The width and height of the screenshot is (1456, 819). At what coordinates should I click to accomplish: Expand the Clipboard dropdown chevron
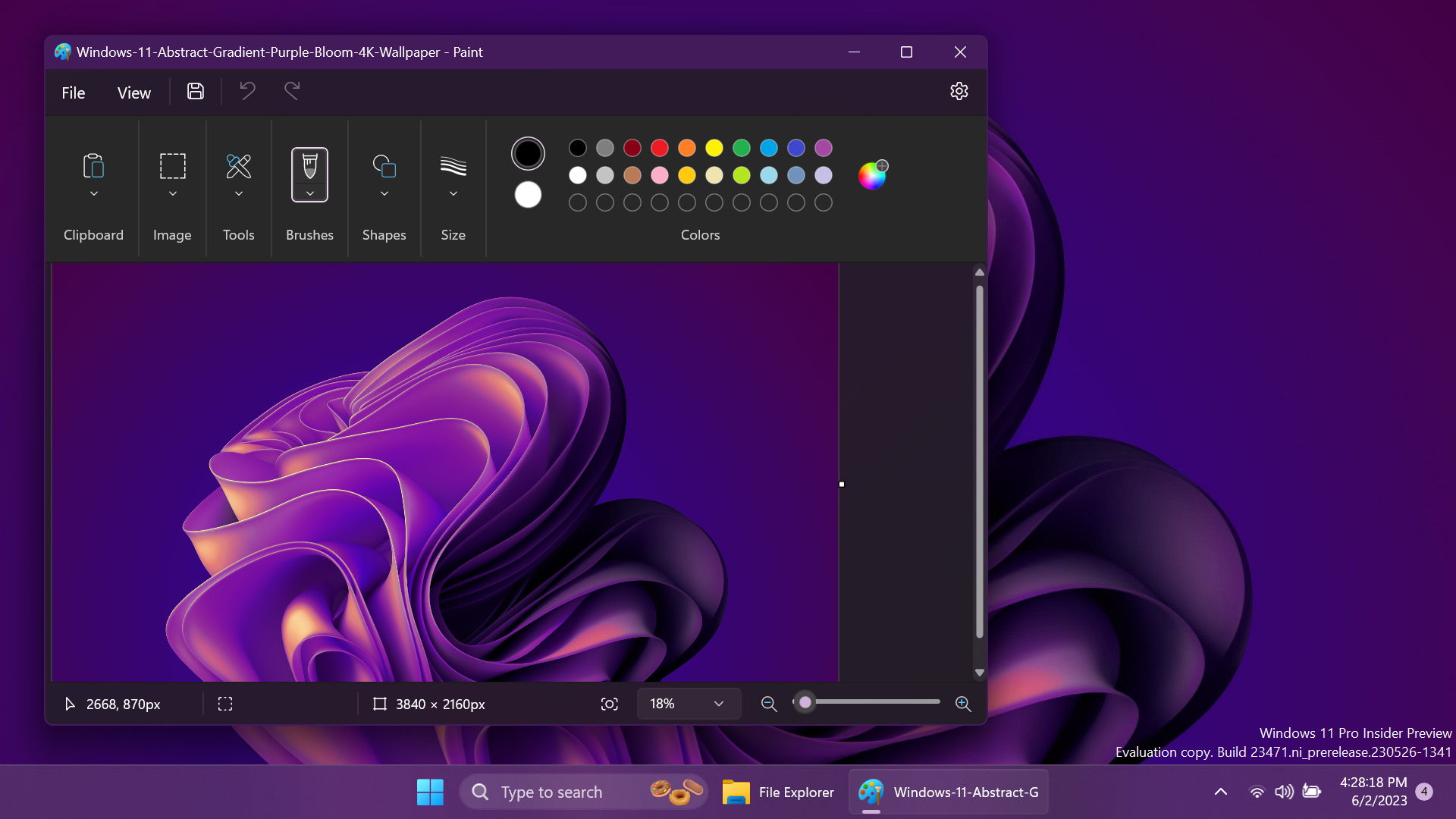click(94, 194)
